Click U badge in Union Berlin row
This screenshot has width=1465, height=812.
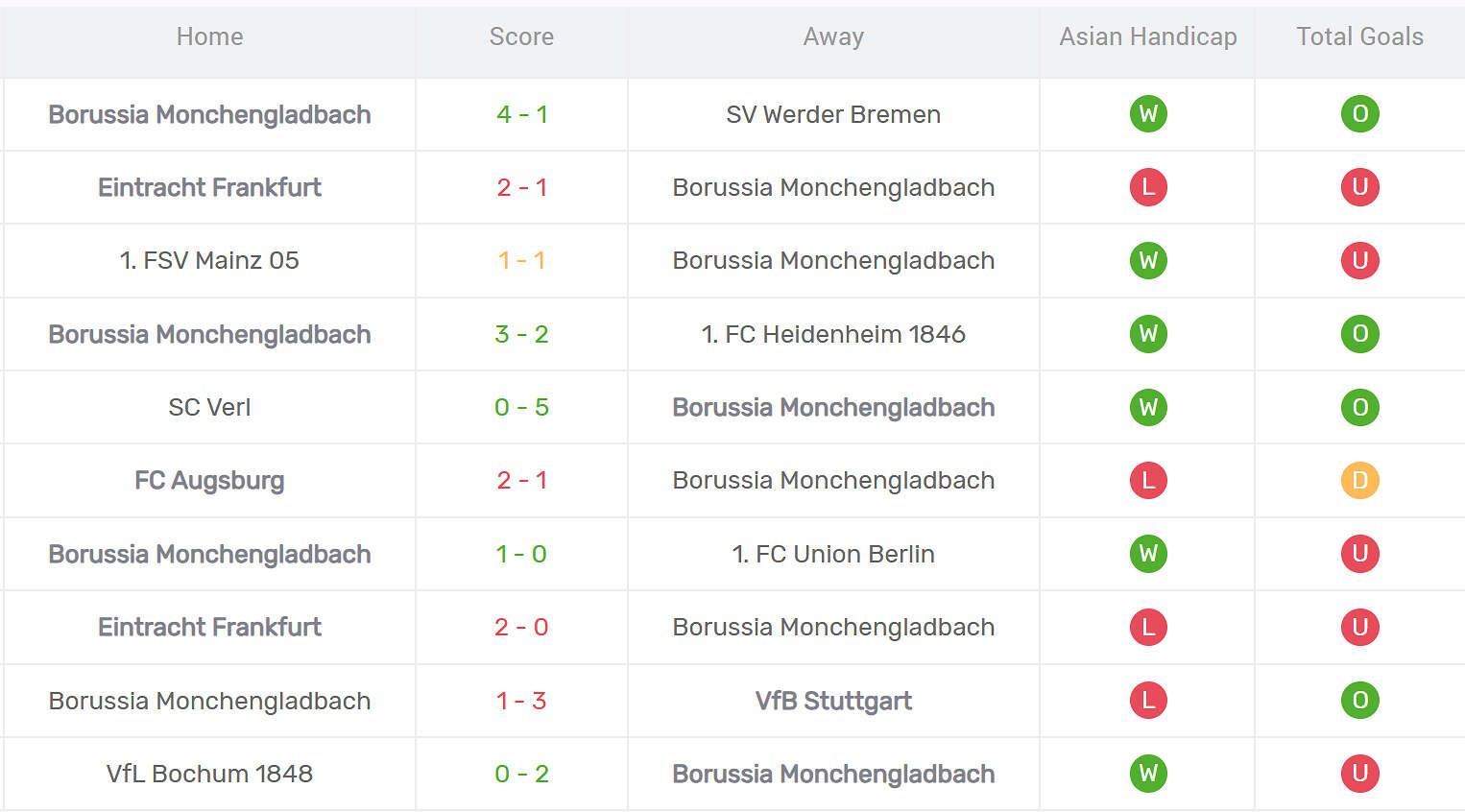(1359, 554)
